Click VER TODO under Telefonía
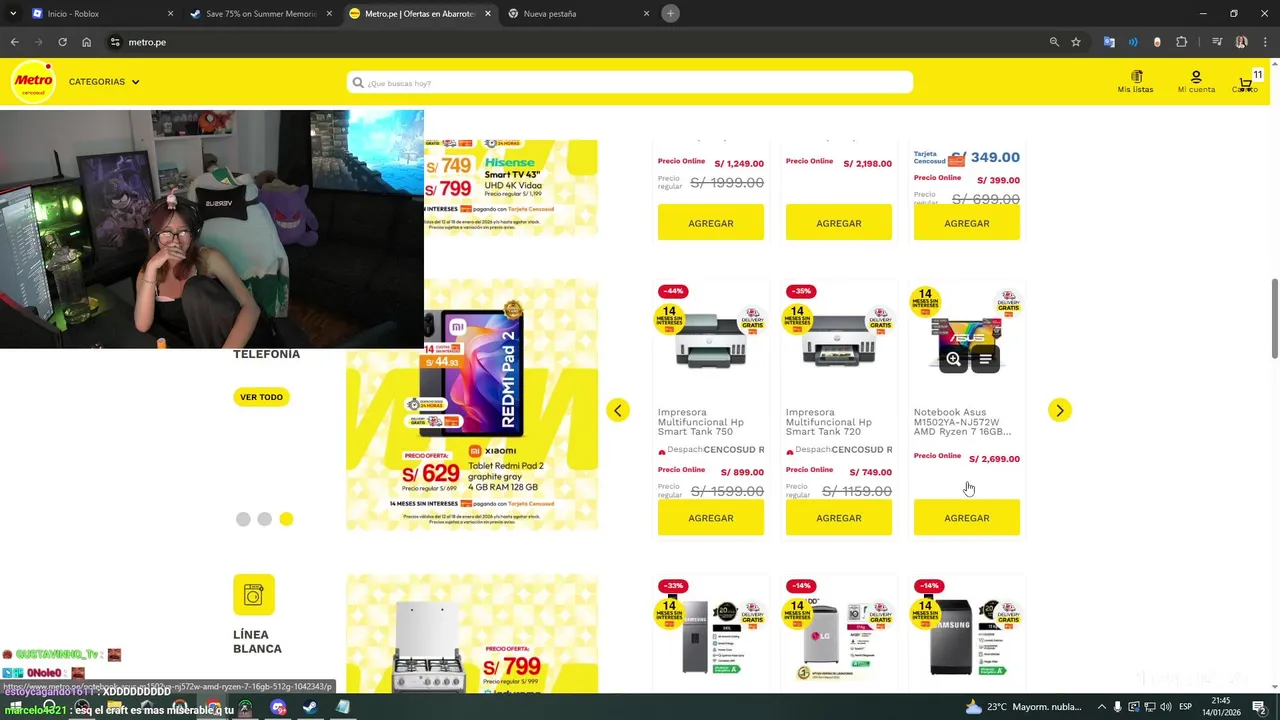1280x720 pixels. (261, 397)
